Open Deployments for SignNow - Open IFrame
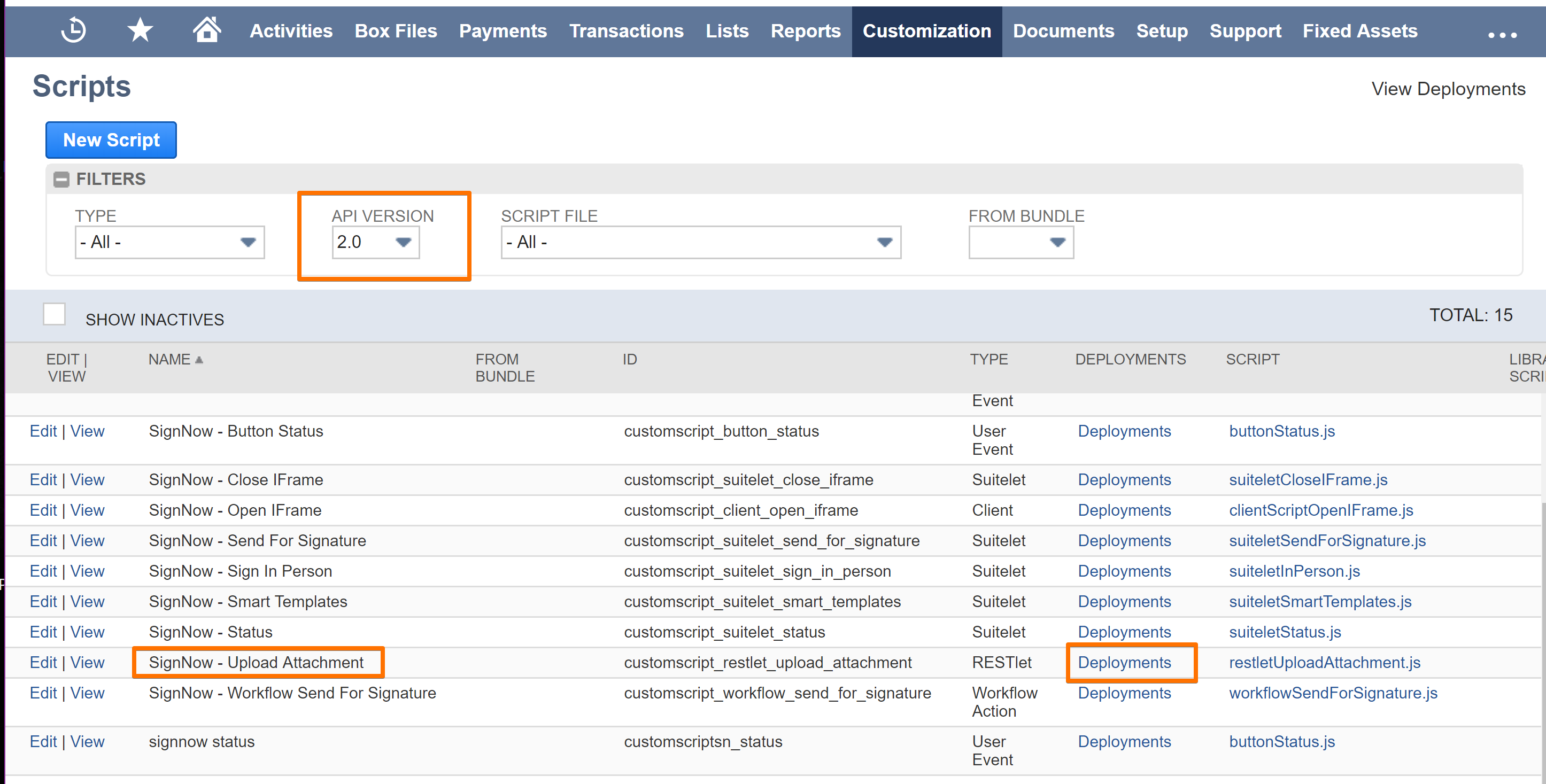Screen dimensions: 1546x784 click(x=1124, y=510)
